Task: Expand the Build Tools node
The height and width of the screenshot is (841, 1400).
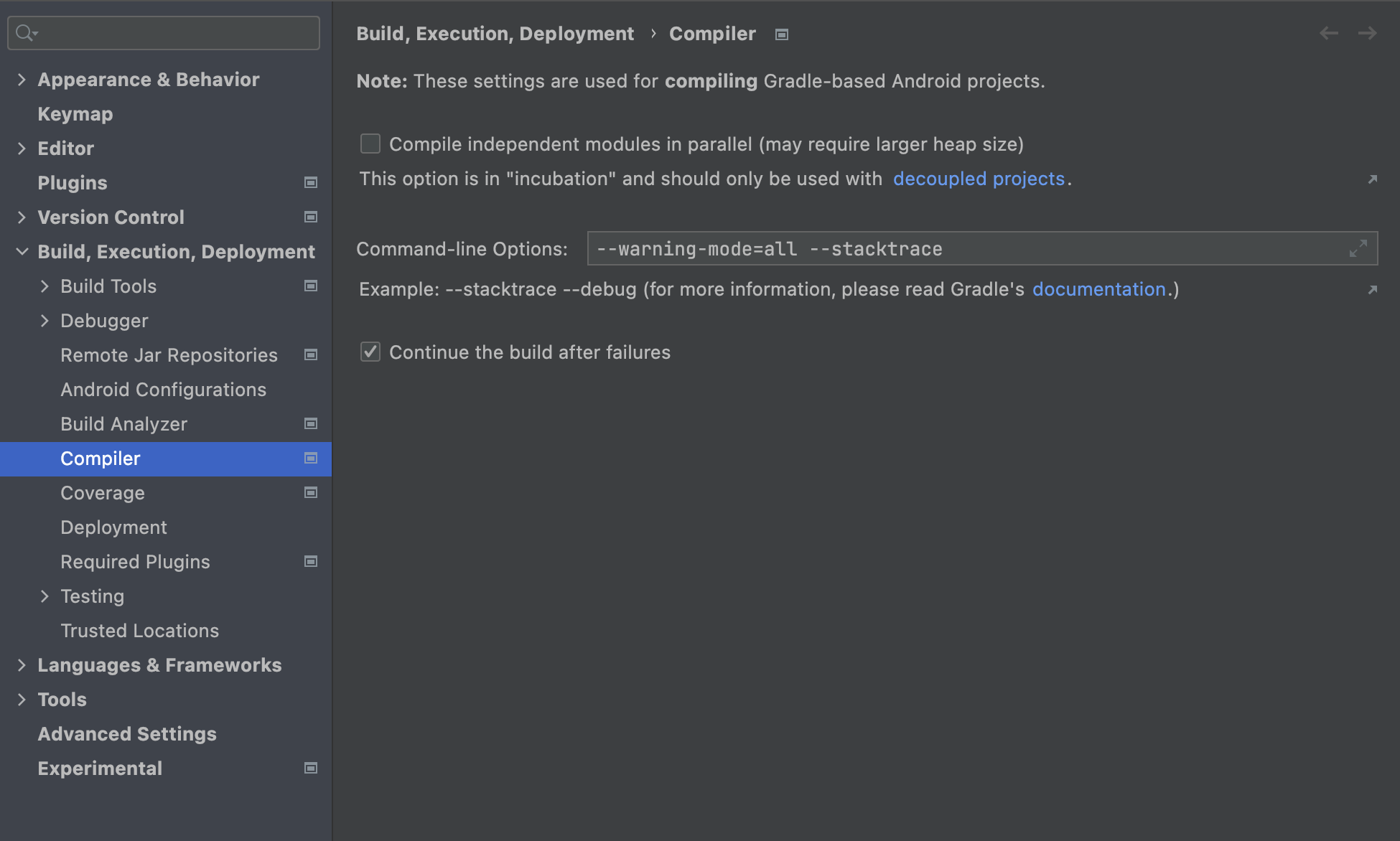Action: coord(45,286)
